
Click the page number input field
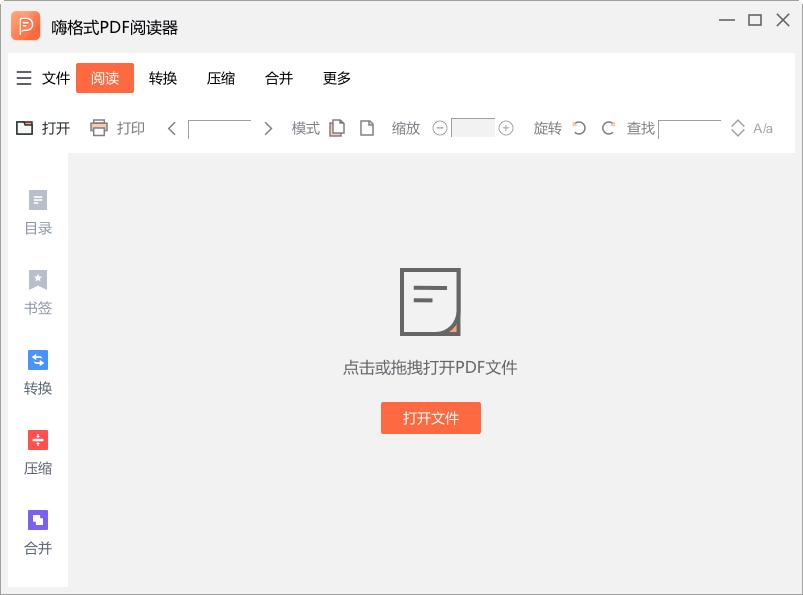point(220,129)
